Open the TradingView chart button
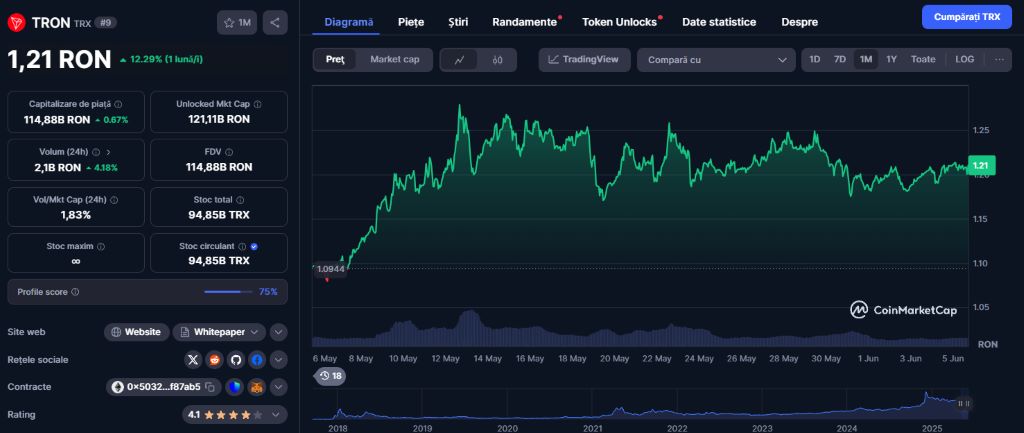 583,60
